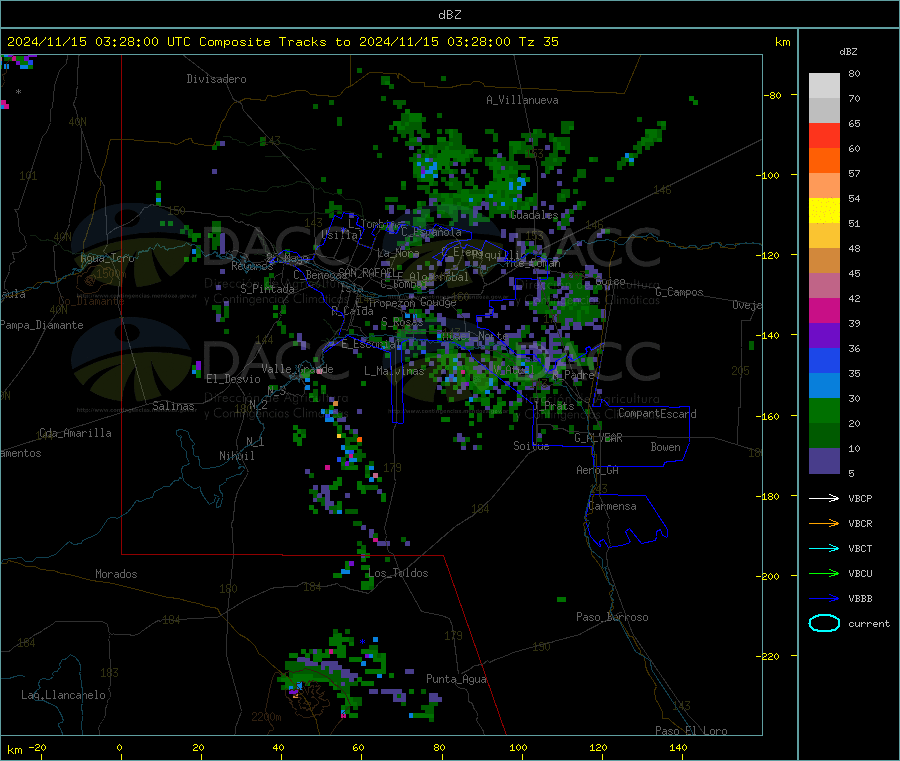This screenshot has height=761, width=900.
Task: Click the 'C_Campos' map label
Action: 680,292
